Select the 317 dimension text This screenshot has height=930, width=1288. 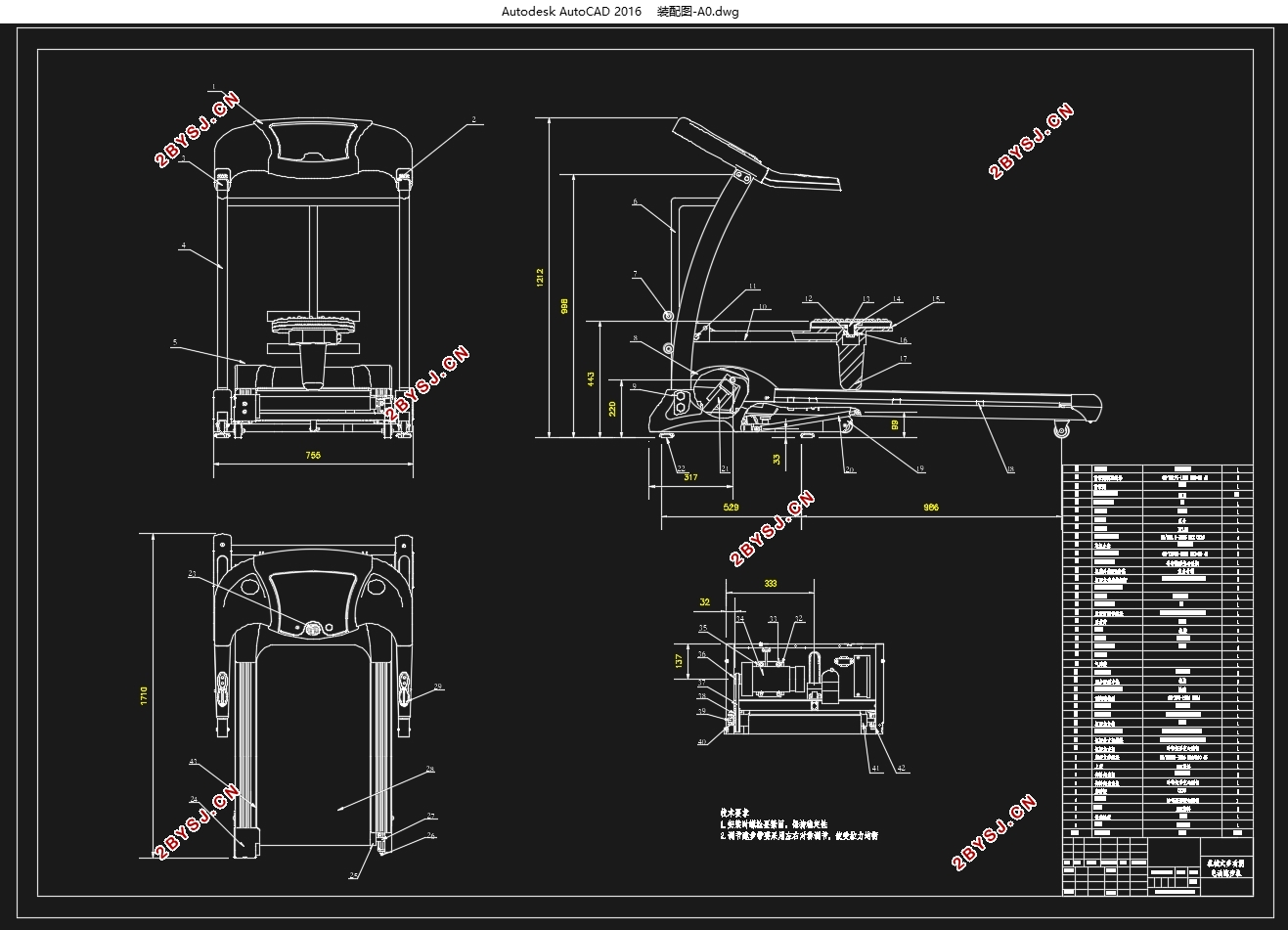pos(689,477)
